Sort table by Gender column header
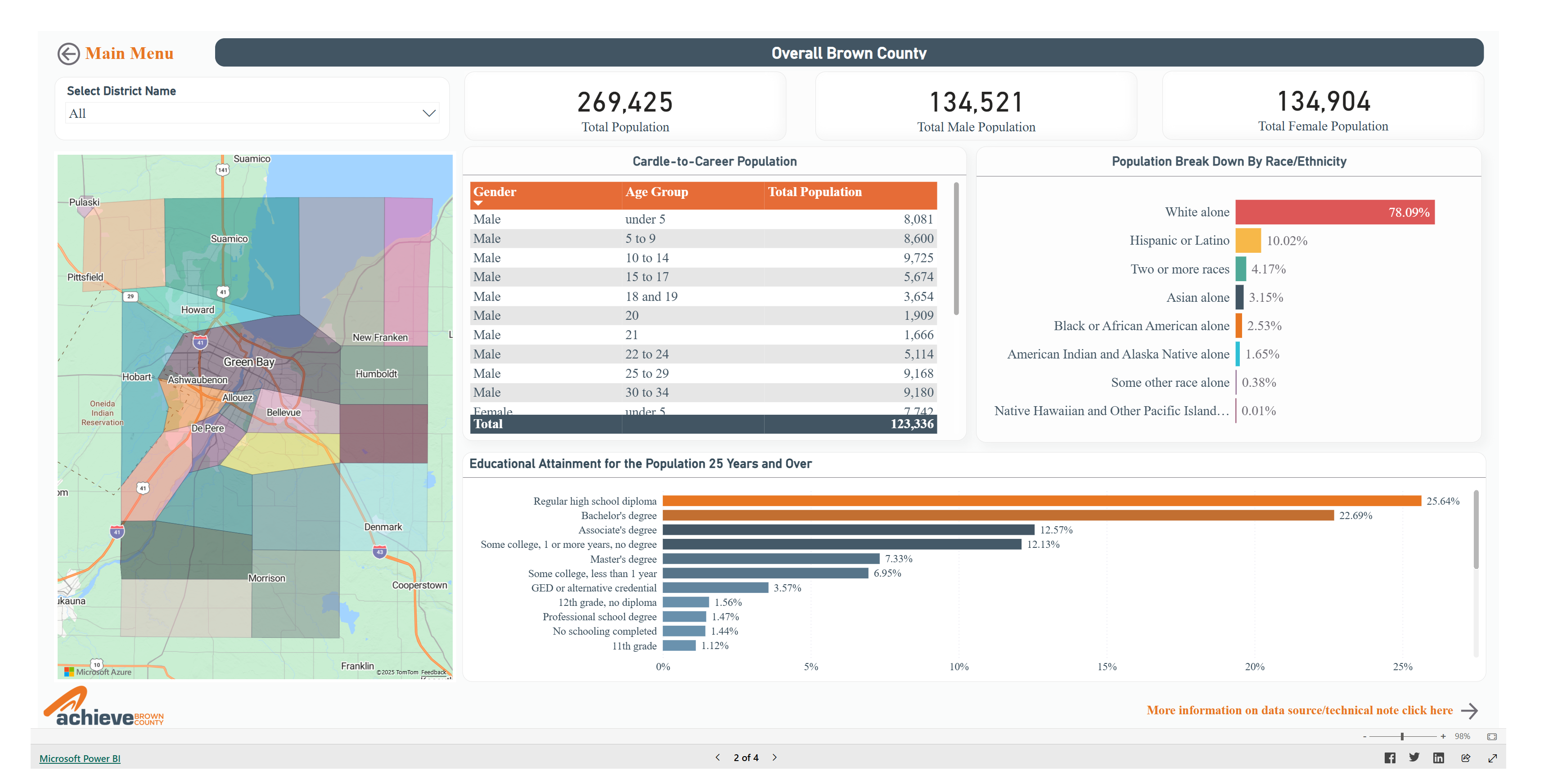Image resolution: width=1562 pixels, height=784 pixels. pyautogui.click(x=494, y=192)
